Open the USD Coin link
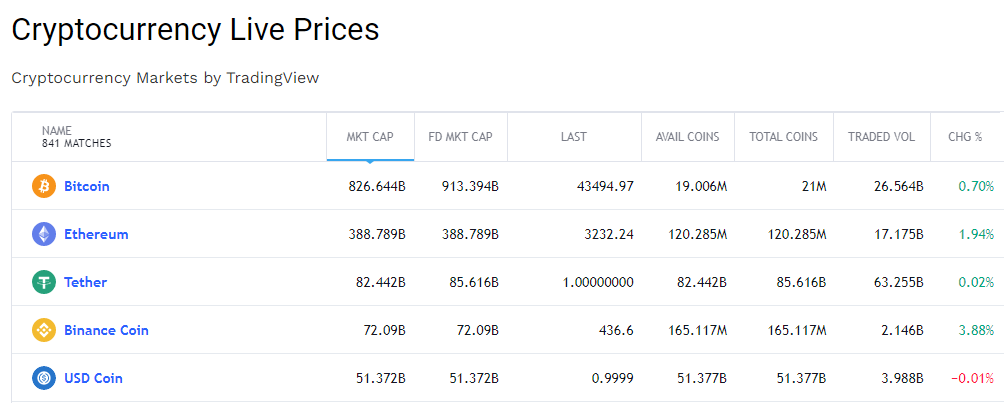 93,379
